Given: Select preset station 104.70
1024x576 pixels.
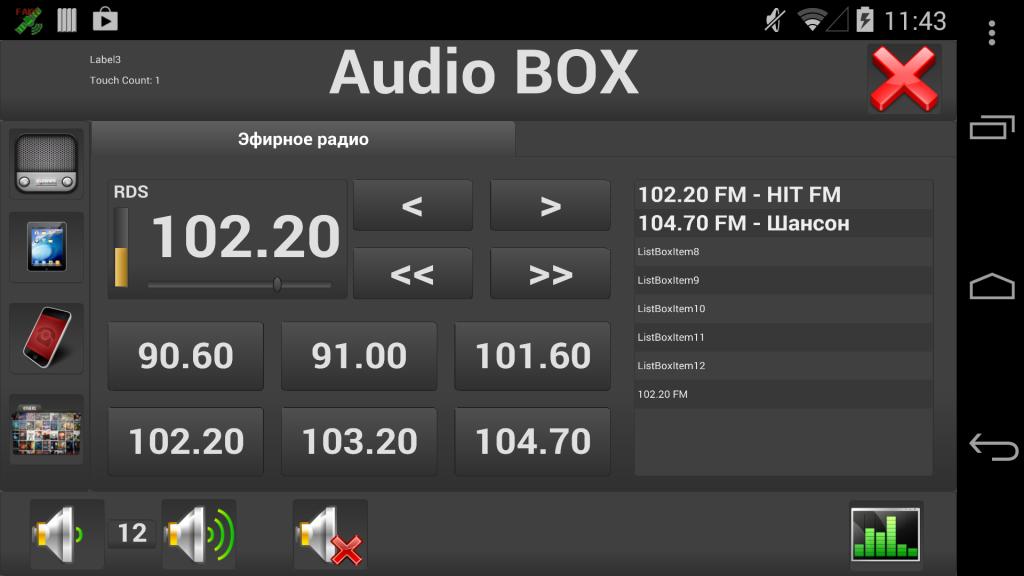Looking at the screenshot, I should tap(532, 441).
